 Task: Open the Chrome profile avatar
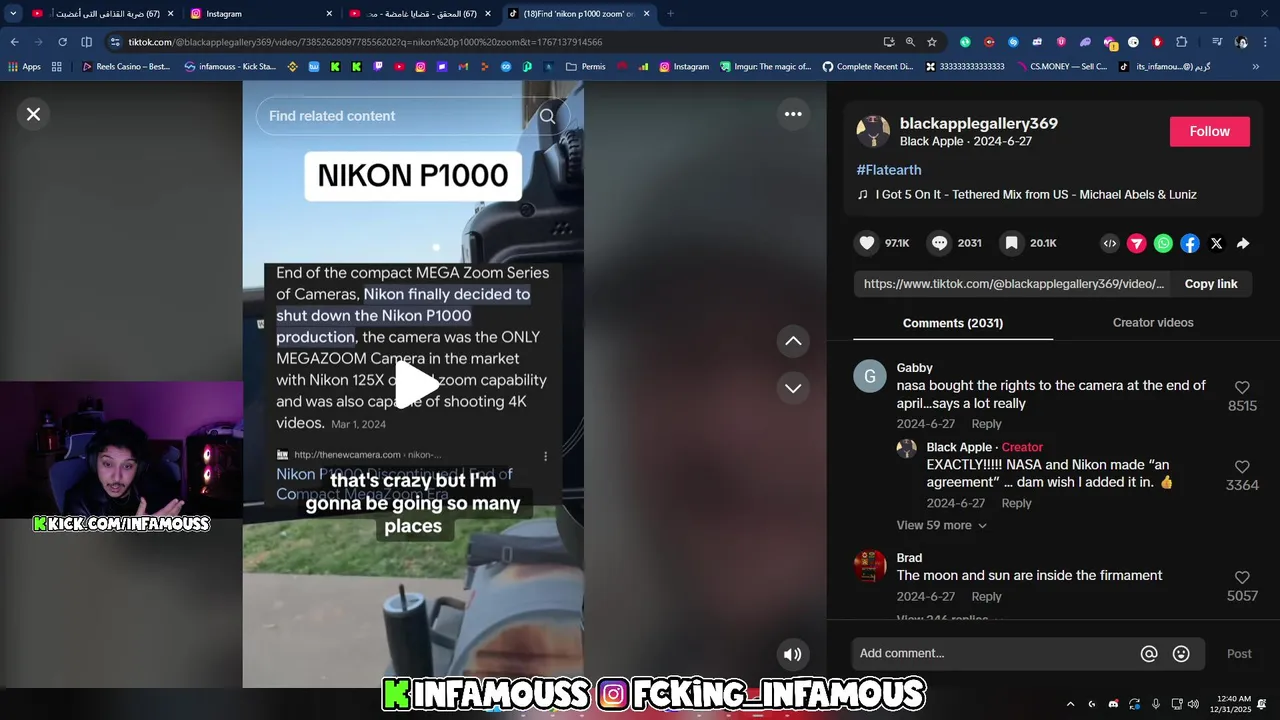(x=1241, y=42)
